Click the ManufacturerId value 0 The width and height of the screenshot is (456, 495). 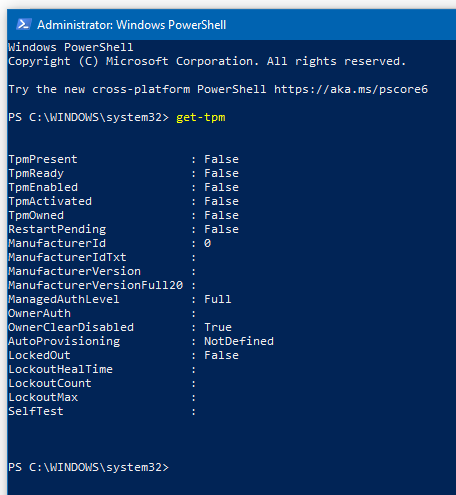(x=207, y=243)
